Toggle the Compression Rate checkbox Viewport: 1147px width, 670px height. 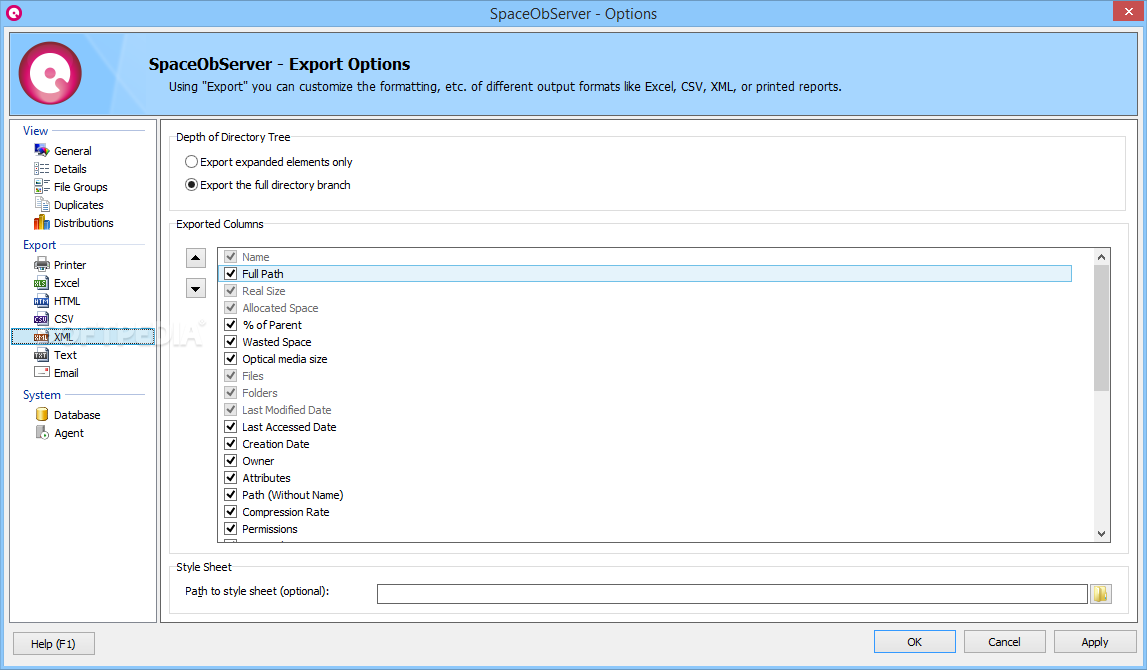230,511
